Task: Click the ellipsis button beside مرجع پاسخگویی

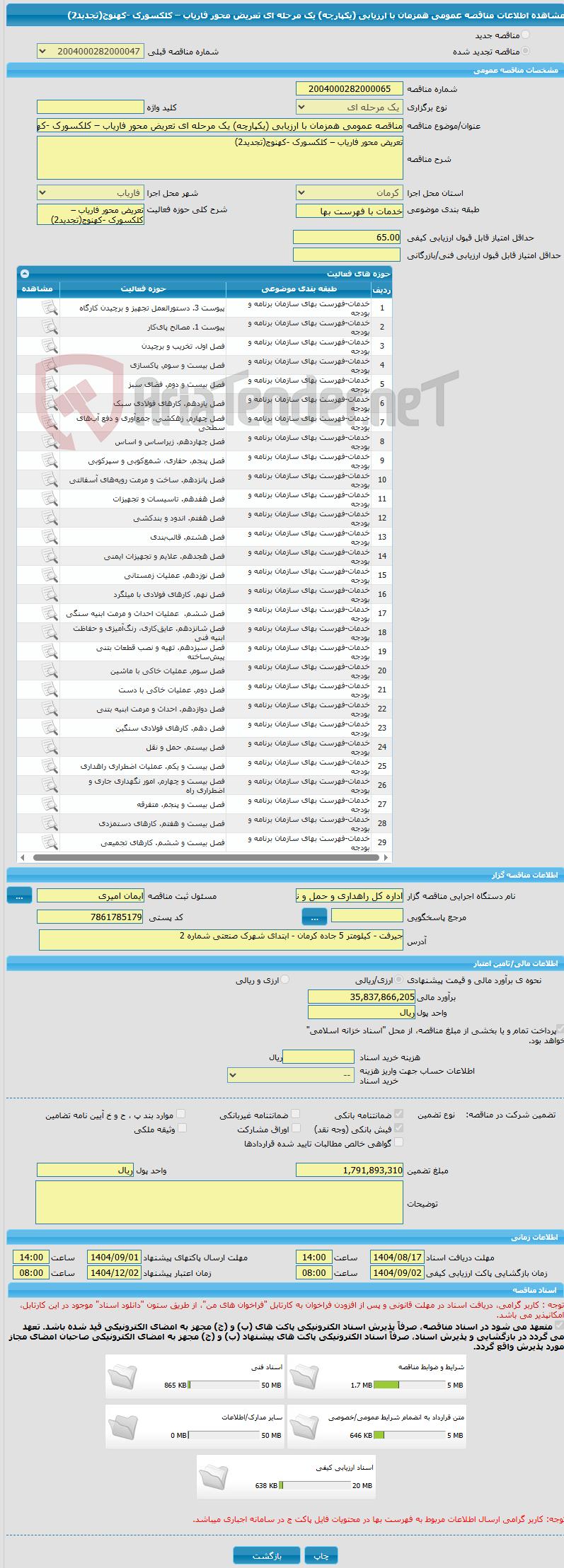Action: point(314,917)
